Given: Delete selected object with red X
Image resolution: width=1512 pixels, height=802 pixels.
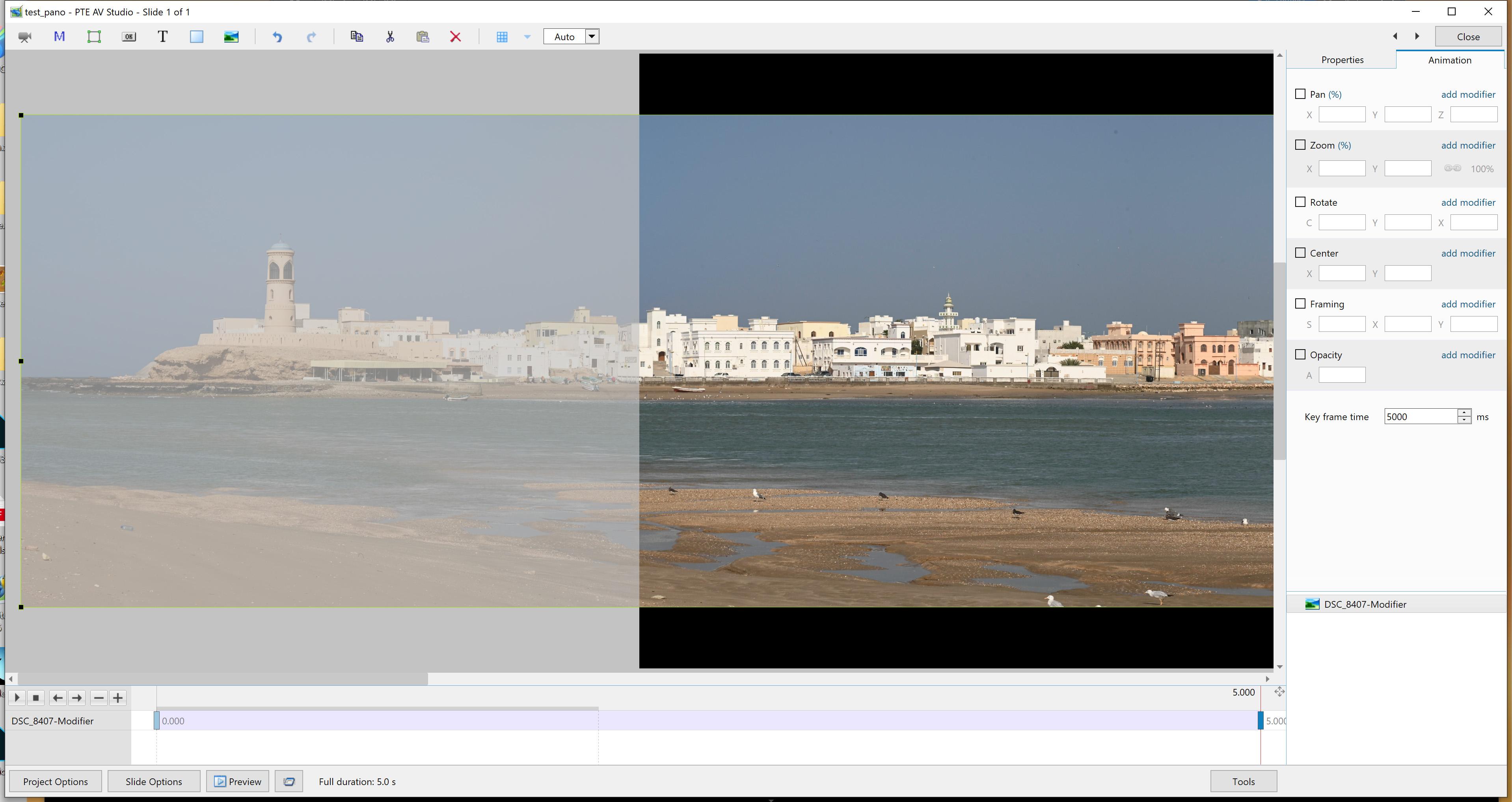Looking at the screenshot, I should click(x=456, y=37).
